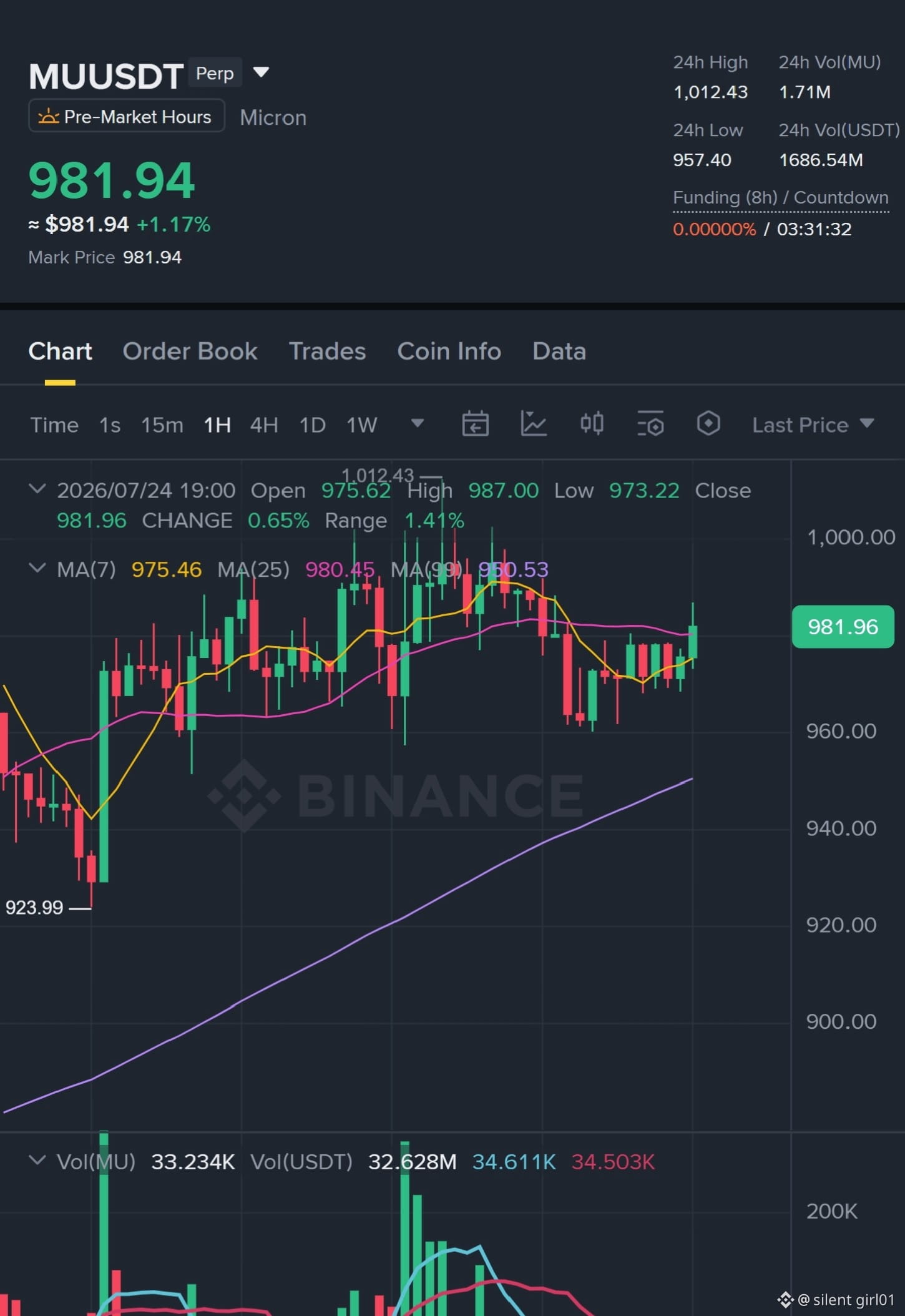This screenshot has width=905, height=1316.
Task: Tap the Perp contract type label
Action: click(215, 73)
